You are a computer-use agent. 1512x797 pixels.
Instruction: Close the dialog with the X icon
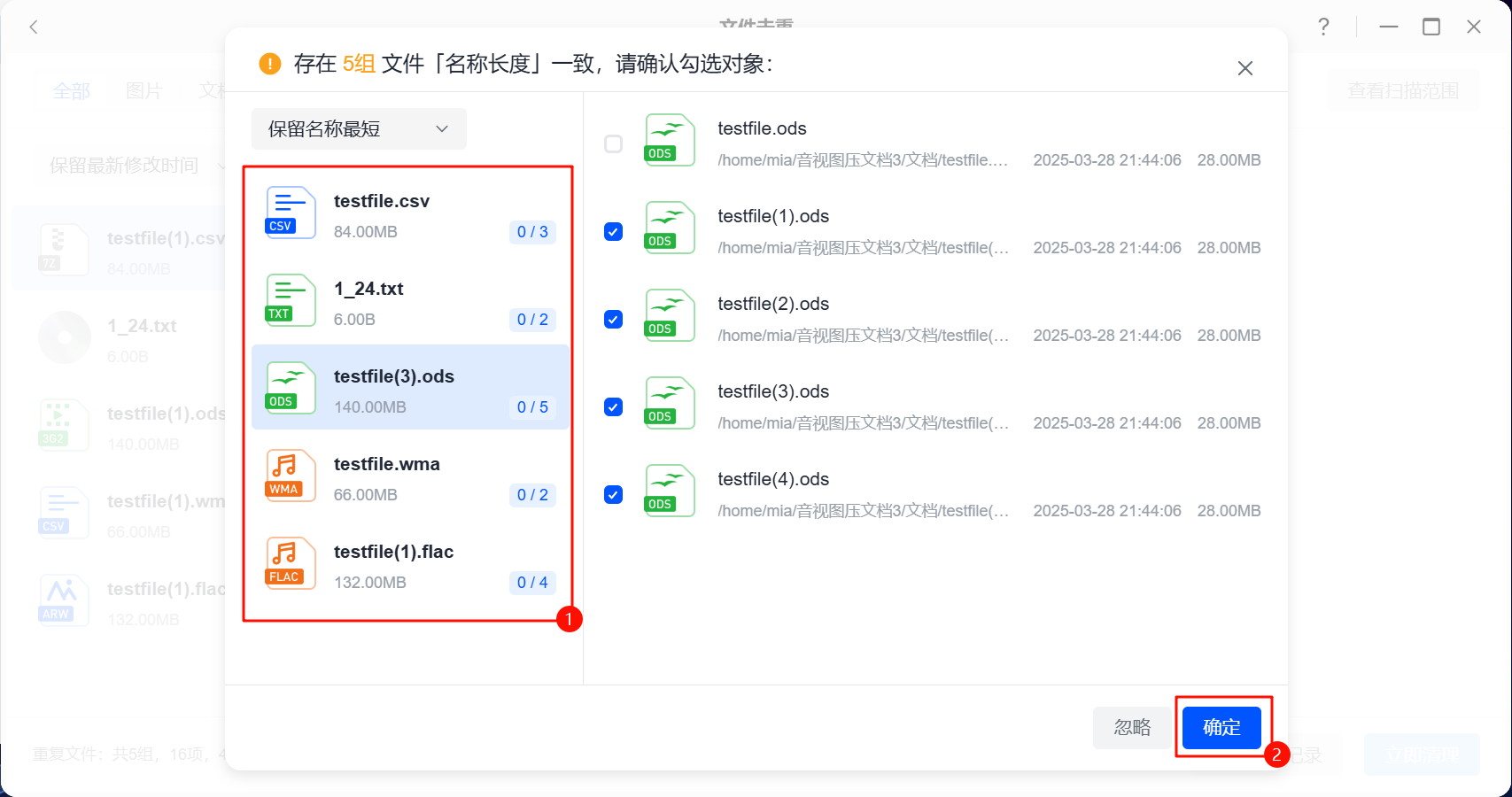click(1244, 68)
